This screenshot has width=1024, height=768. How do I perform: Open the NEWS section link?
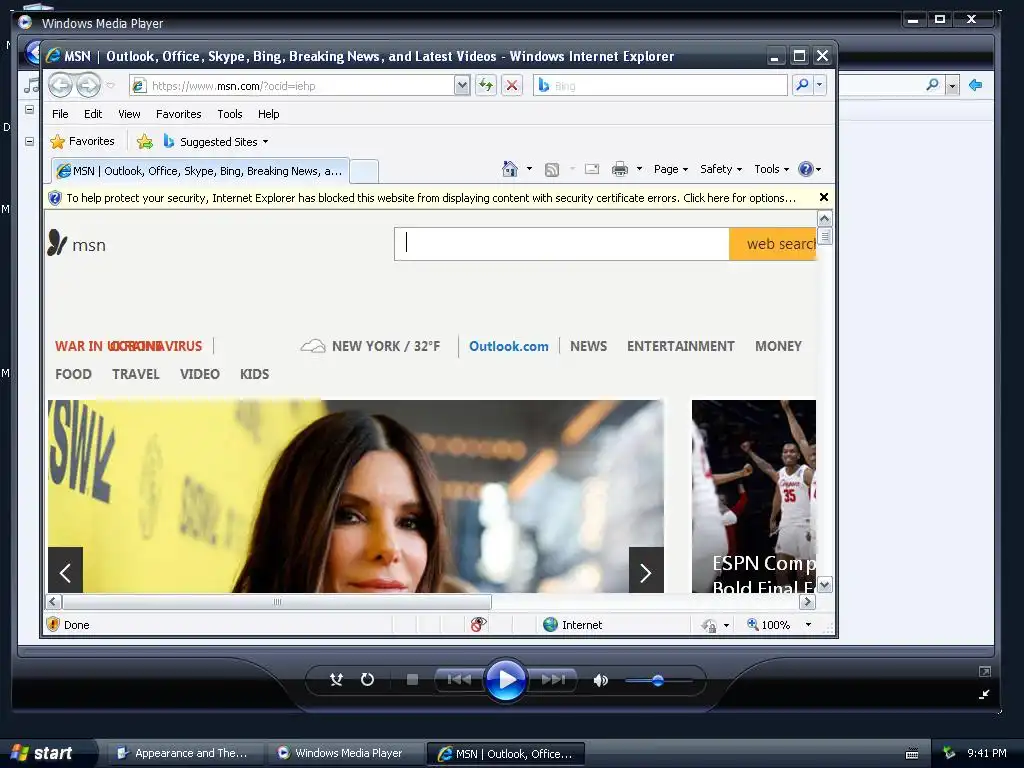point(588,346)
